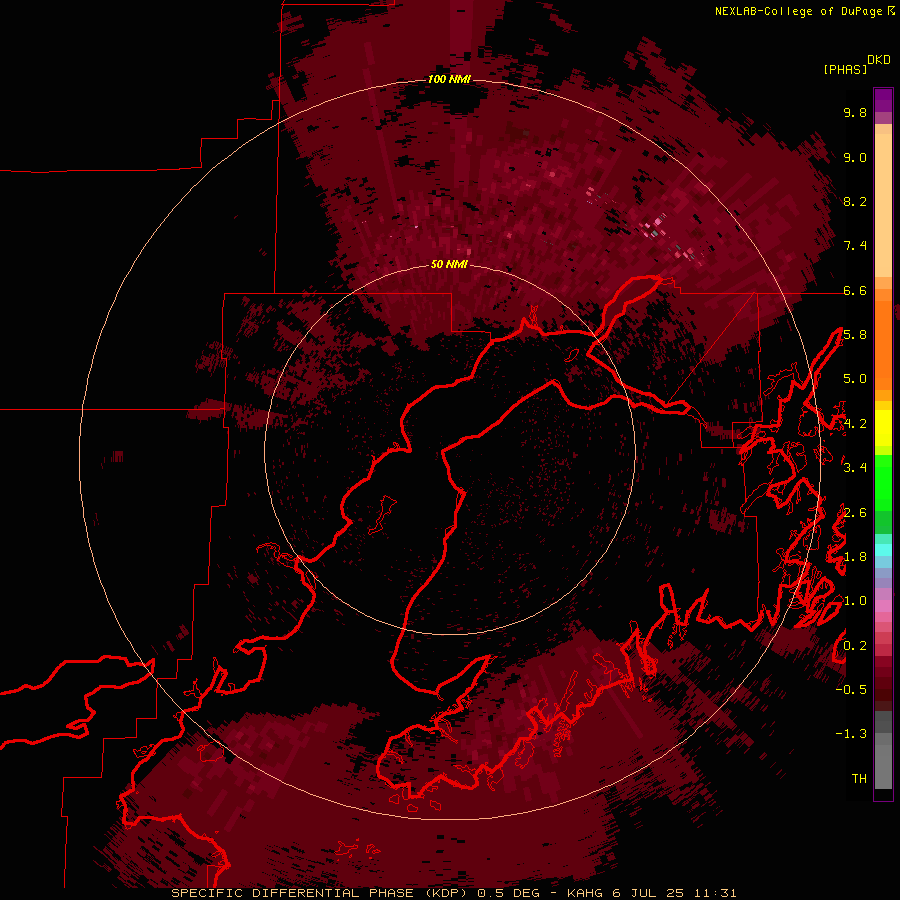The width and height of the screenshot is (900, 900).
Task: Click the 50 NMI range ring label
Action: click(x=449, y=265)
